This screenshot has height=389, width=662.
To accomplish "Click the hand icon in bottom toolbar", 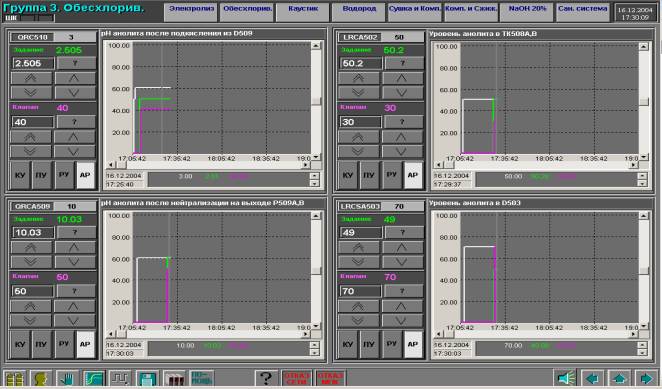I will click(x=67, y=378).
